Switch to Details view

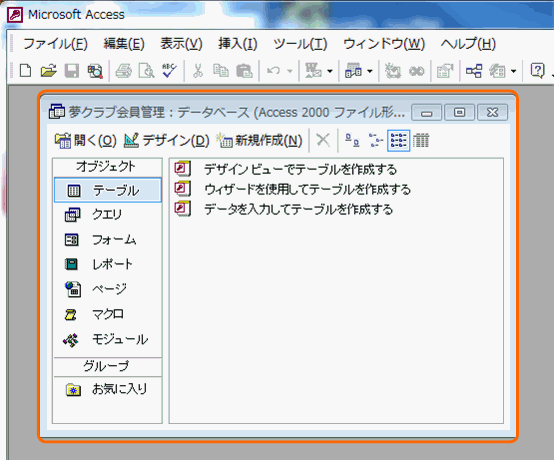click(421, 140)
